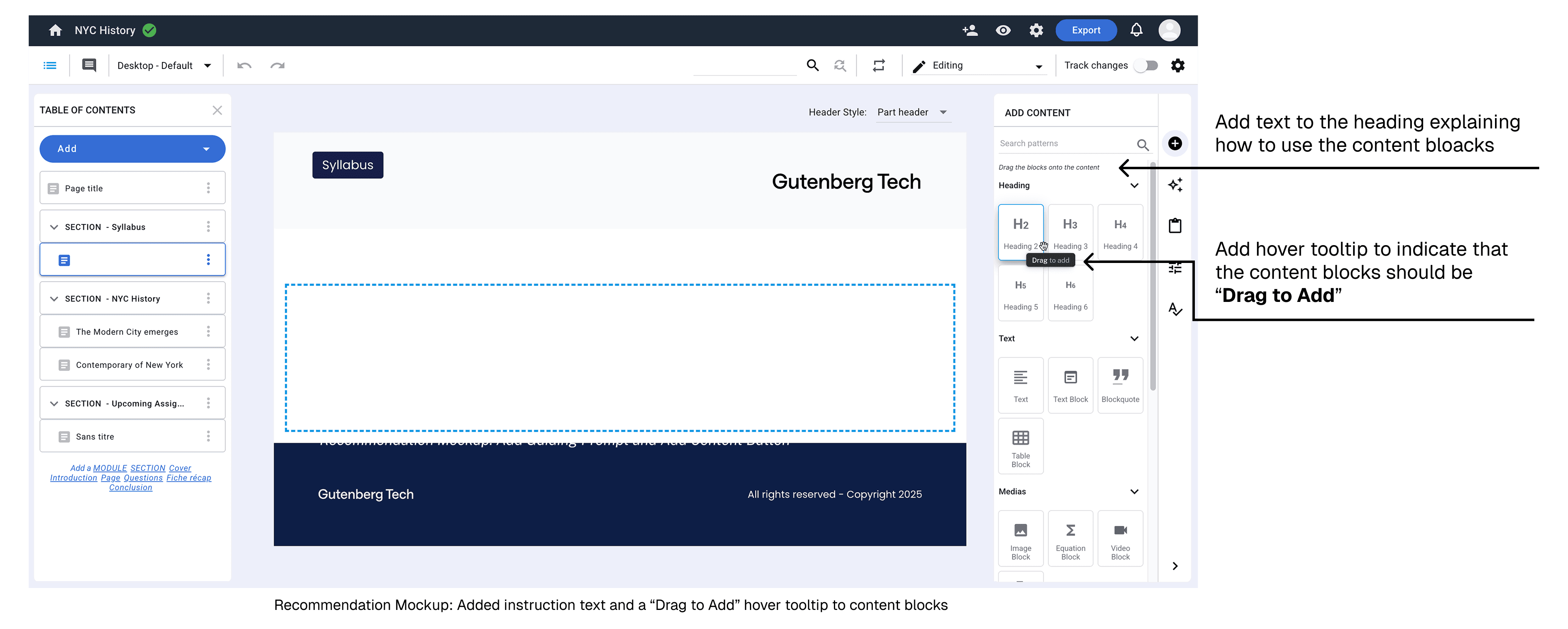Click the add collaborator person icon

click(970, 30)
